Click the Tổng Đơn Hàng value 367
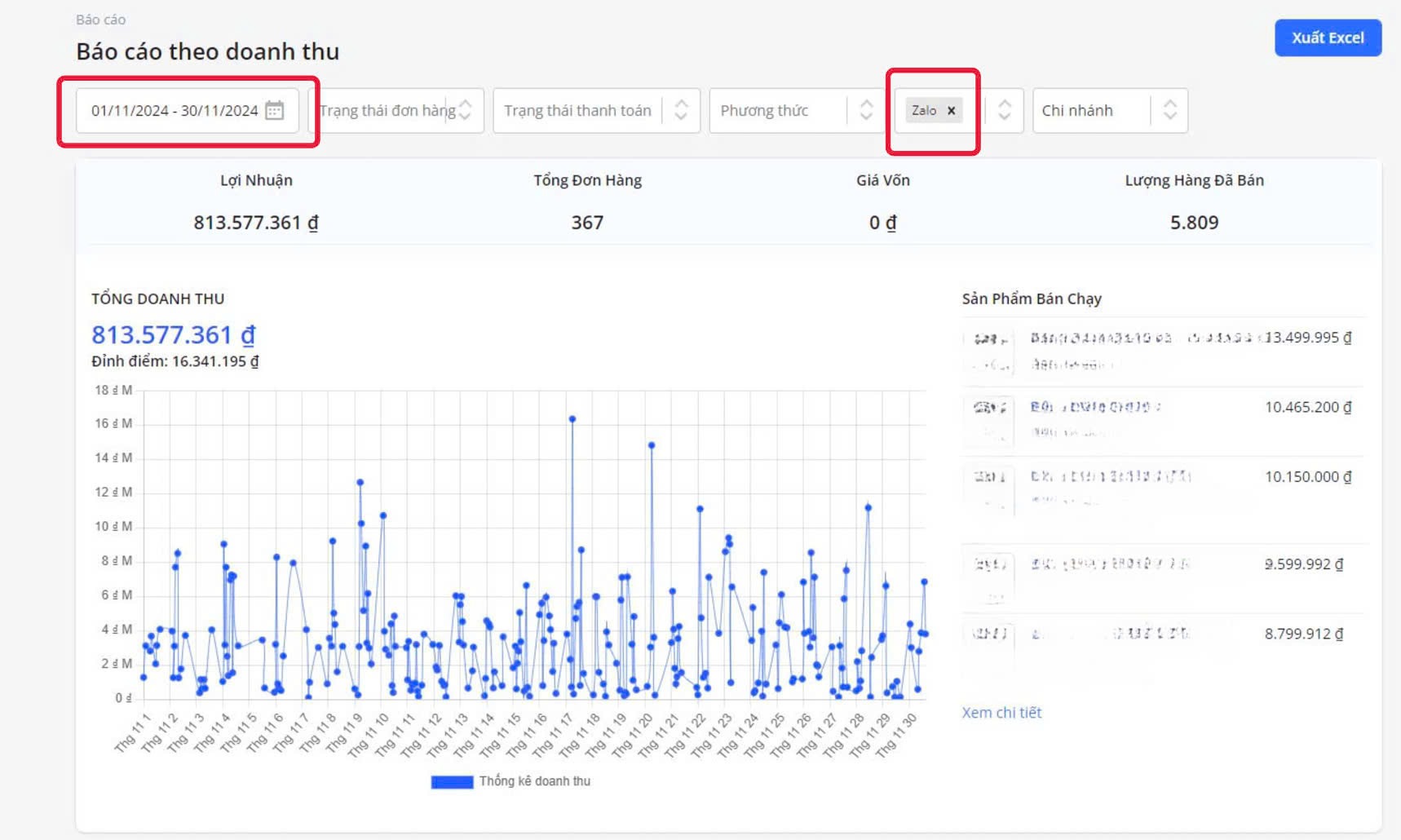Viewport: 1401px width, 840px height. (x=587, y=223)
